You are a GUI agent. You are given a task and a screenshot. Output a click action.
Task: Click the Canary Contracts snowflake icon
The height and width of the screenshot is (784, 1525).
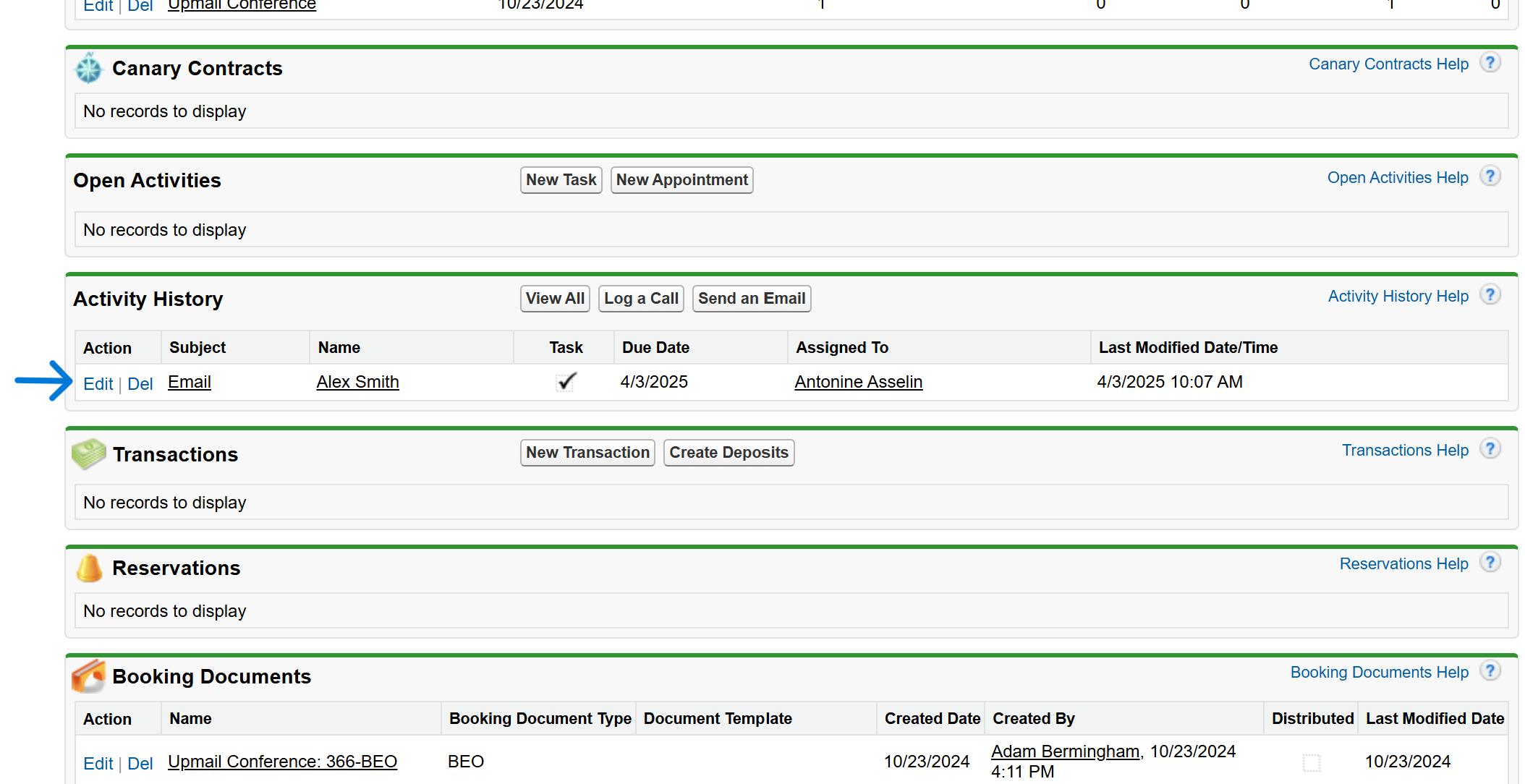89,69
